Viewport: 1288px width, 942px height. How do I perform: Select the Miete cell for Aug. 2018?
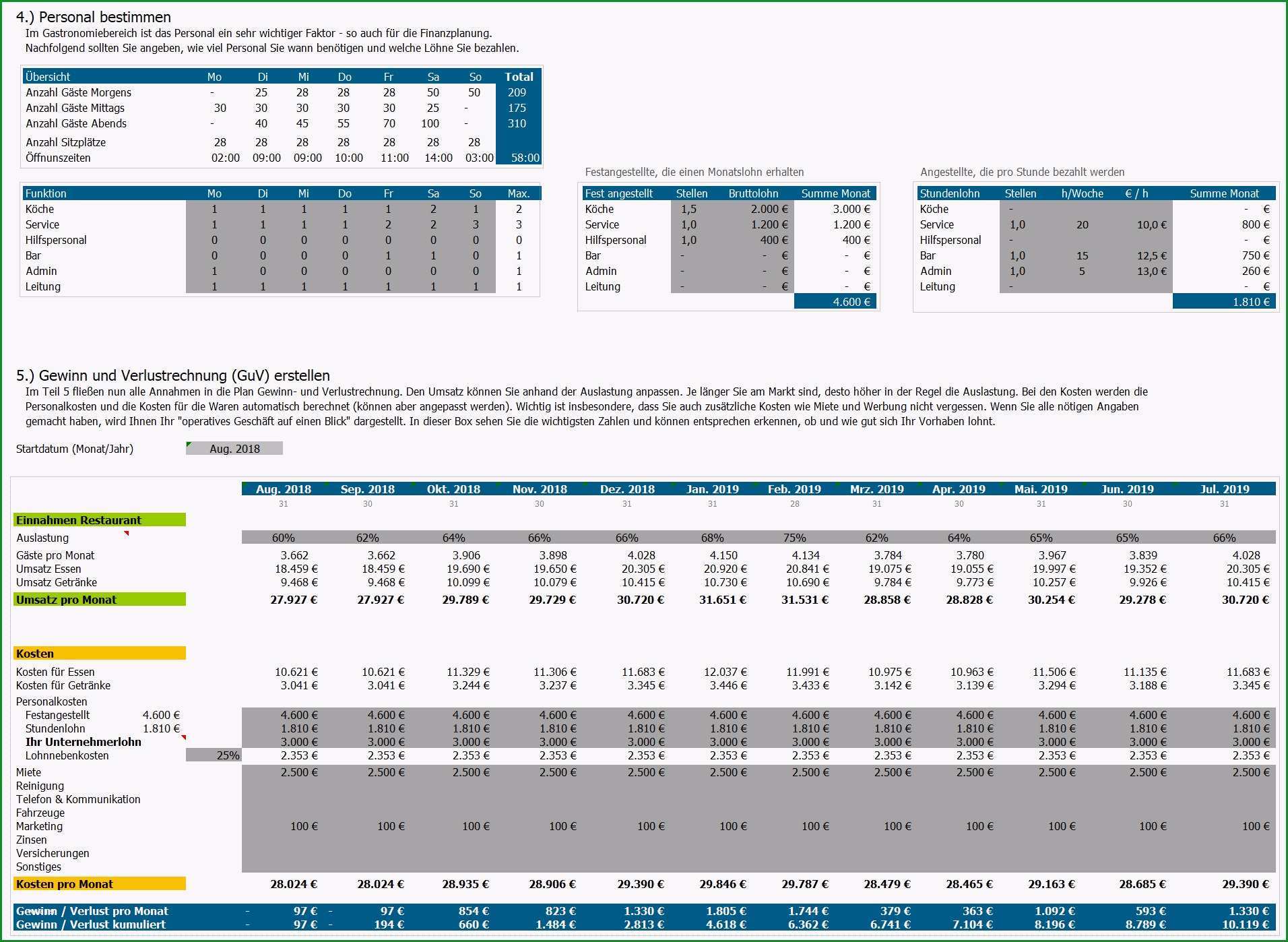(283, 772)
